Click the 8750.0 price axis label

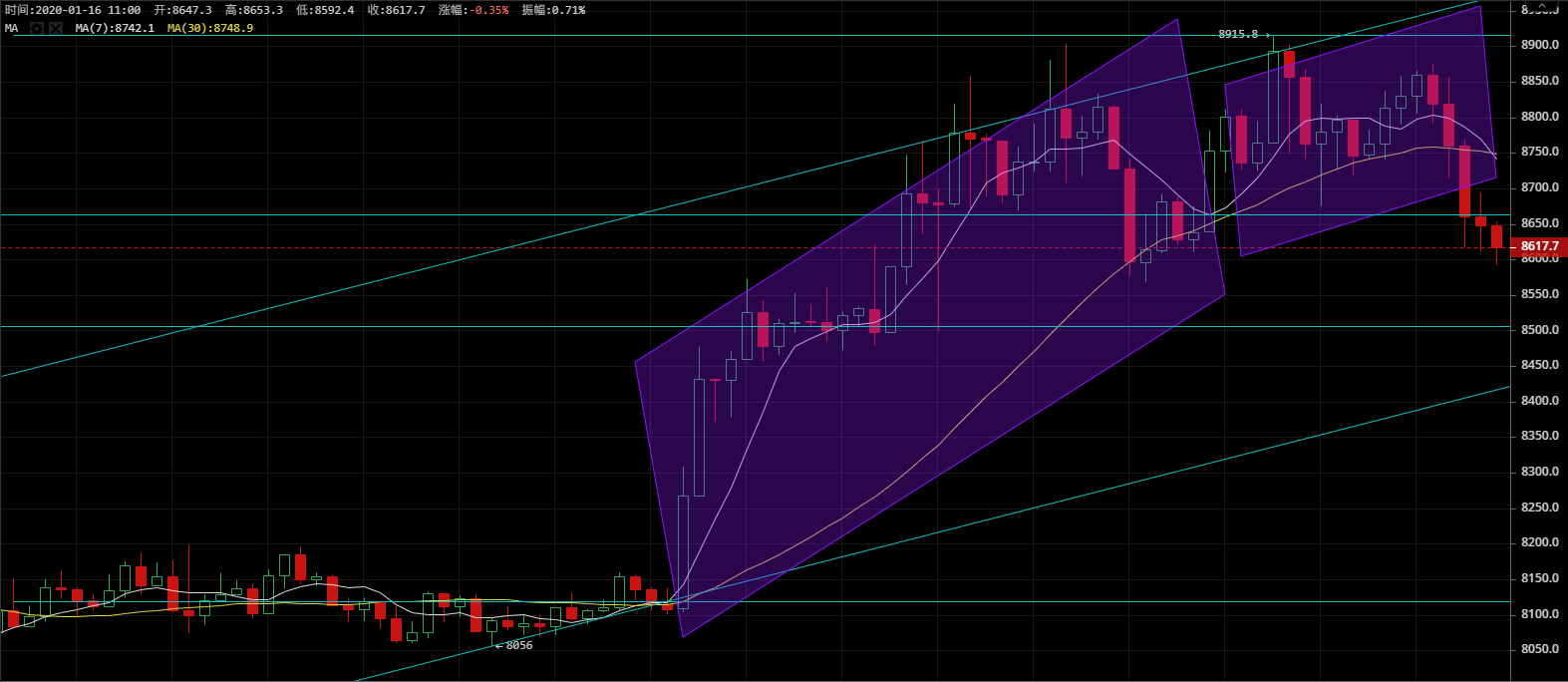(x=1540, y=152)
